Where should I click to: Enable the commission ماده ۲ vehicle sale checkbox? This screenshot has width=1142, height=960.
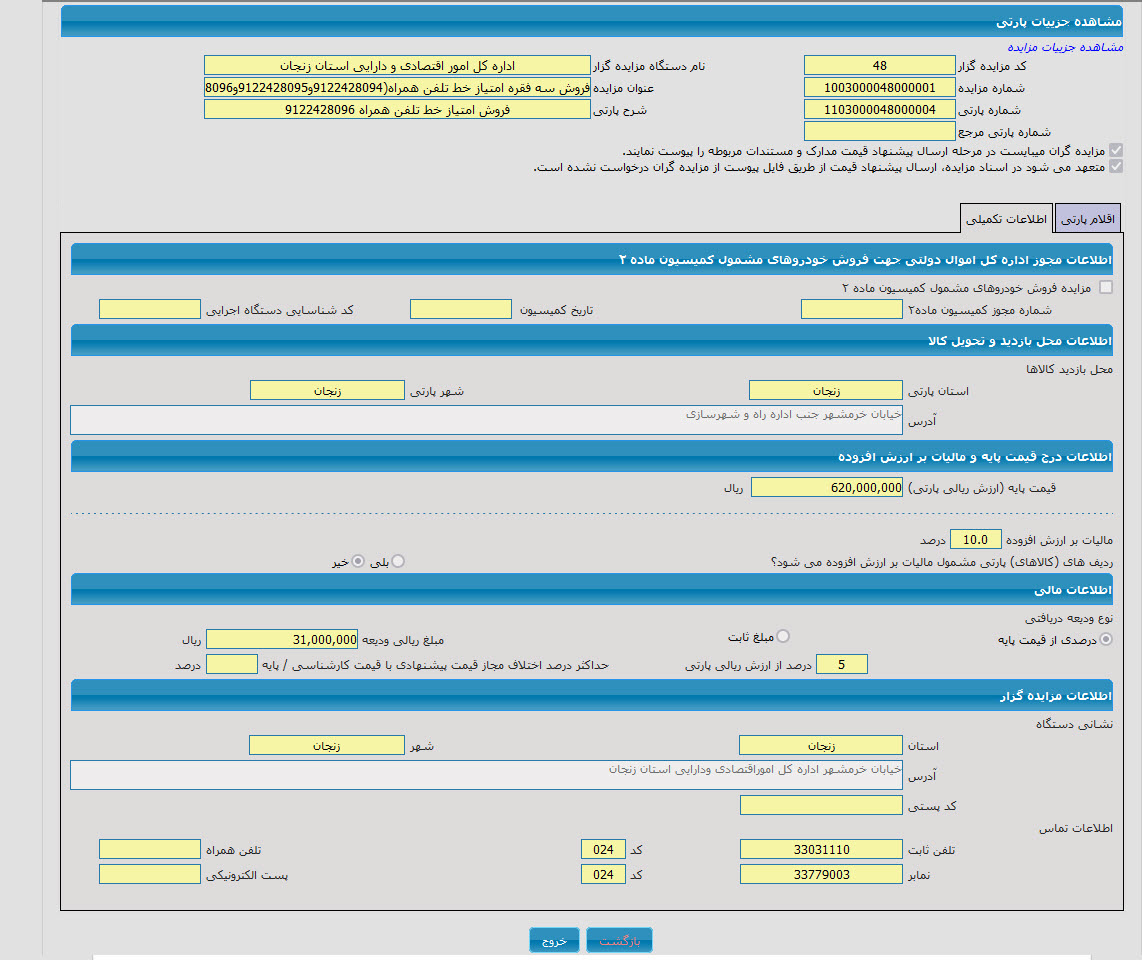(x=1105, y=287)
